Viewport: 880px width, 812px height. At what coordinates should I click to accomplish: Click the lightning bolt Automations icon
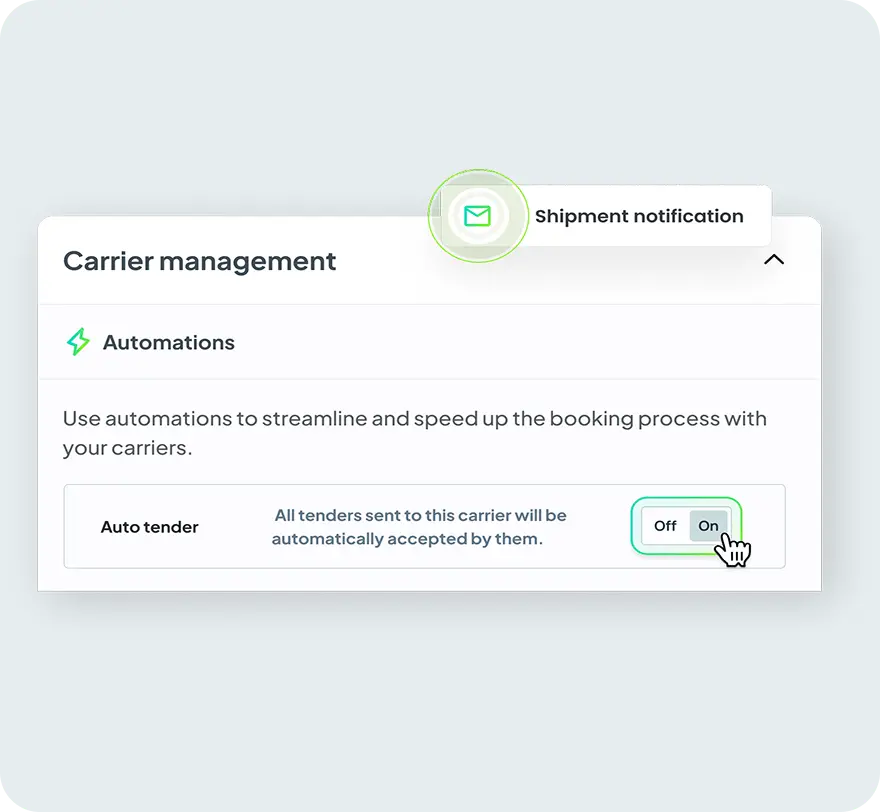tap(78, 342)
